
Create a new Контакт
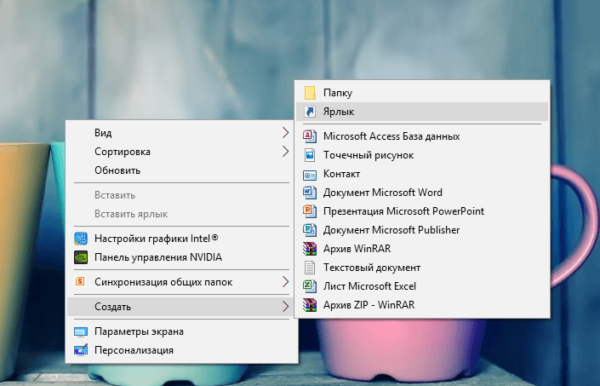(x=422, y=174)
